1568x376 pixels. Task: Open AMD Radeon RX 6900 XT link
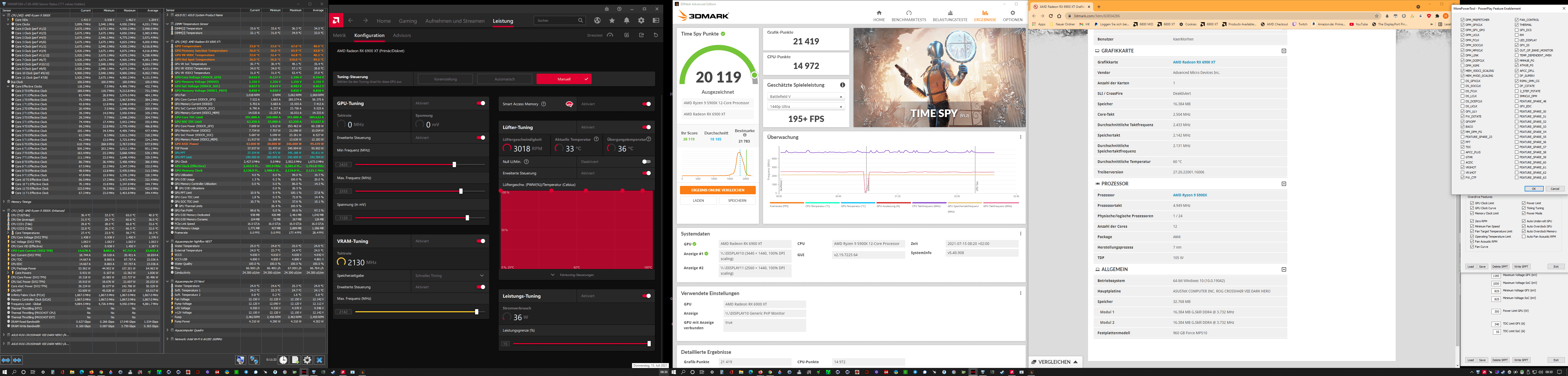[x=1194, y=62]
